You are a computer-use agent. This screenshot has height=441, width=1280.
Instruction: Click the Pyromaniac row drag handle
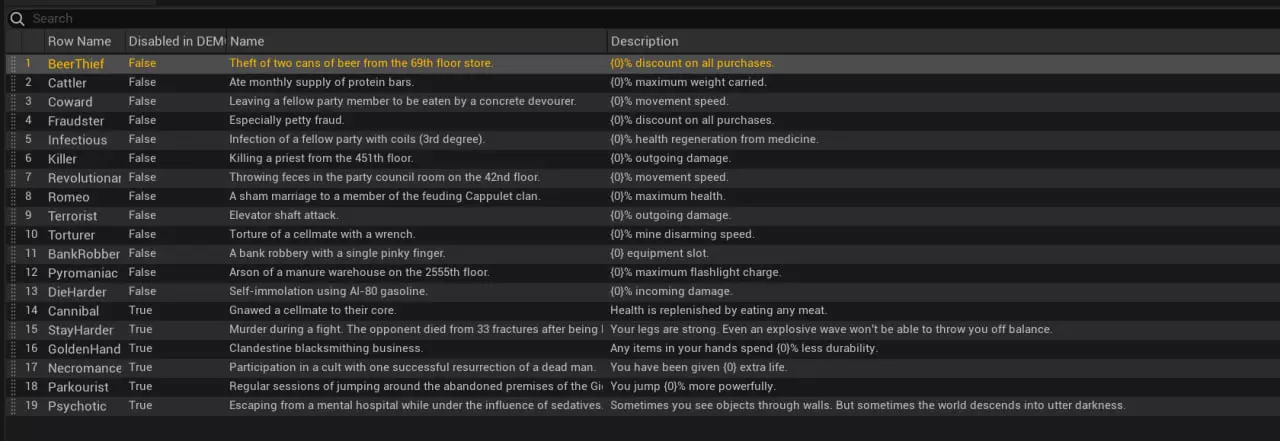pos(13,273)
